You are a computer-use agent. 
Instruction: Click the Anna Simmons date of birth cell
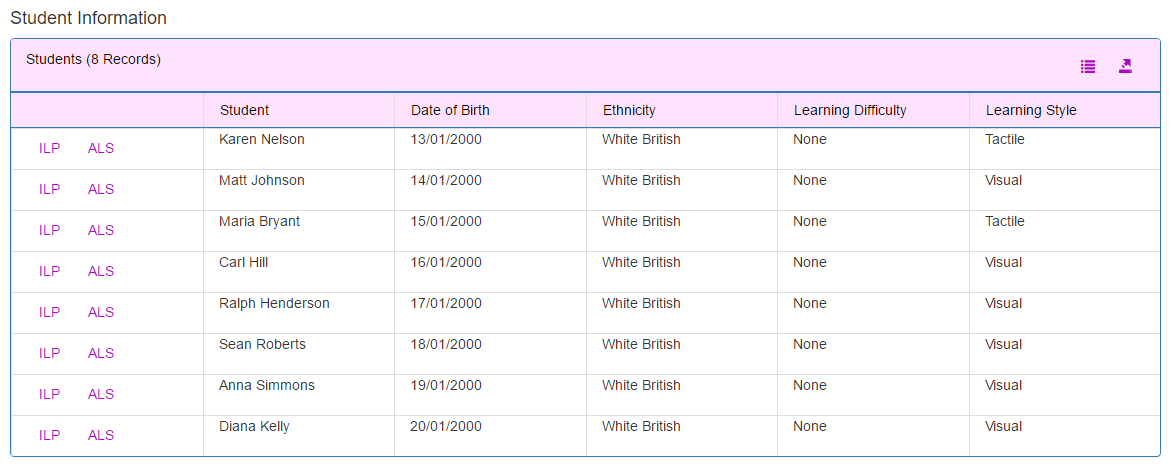[490, 395]
